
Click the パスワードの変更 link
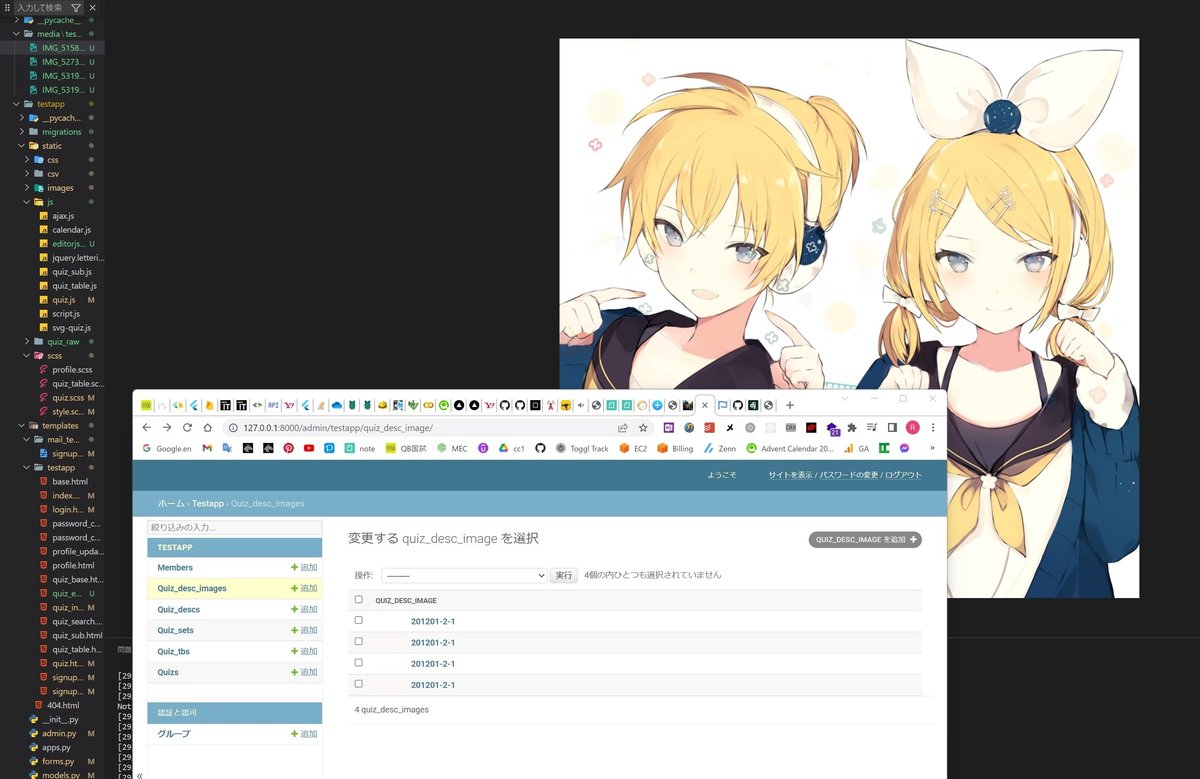coord(850,475)
